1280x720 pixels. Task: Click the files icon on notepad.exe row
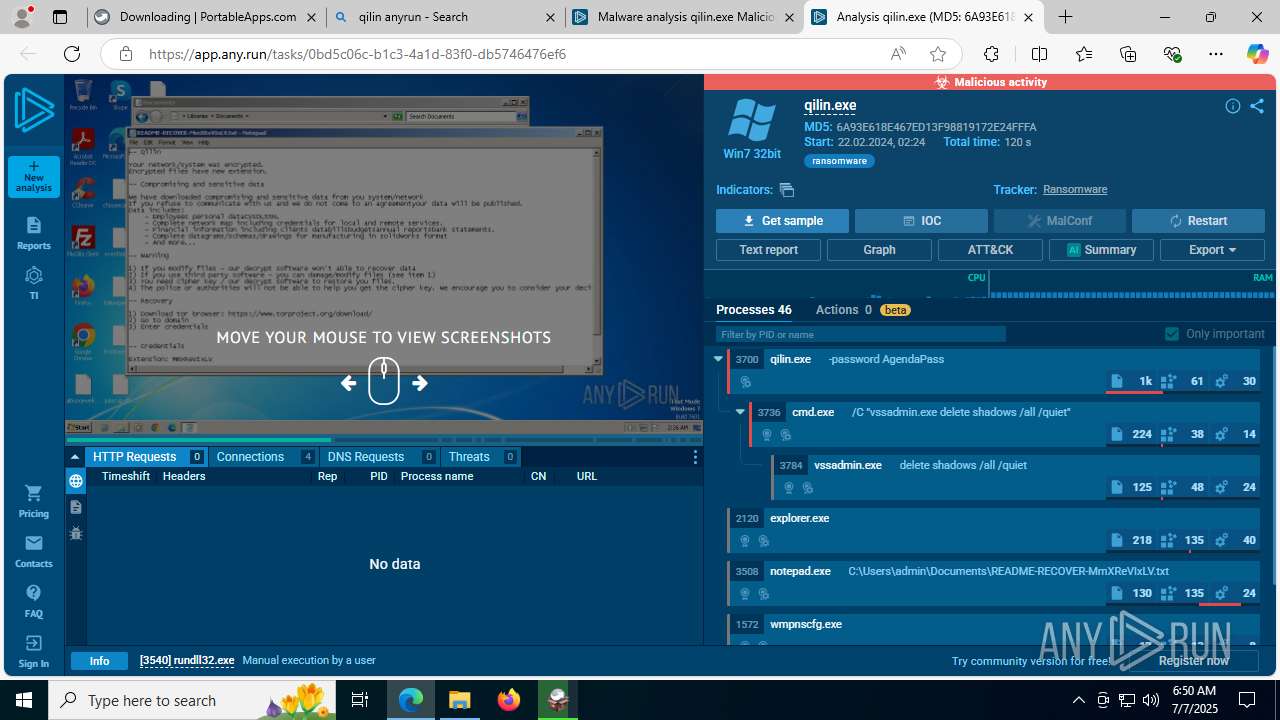(x=1117, y=593)
